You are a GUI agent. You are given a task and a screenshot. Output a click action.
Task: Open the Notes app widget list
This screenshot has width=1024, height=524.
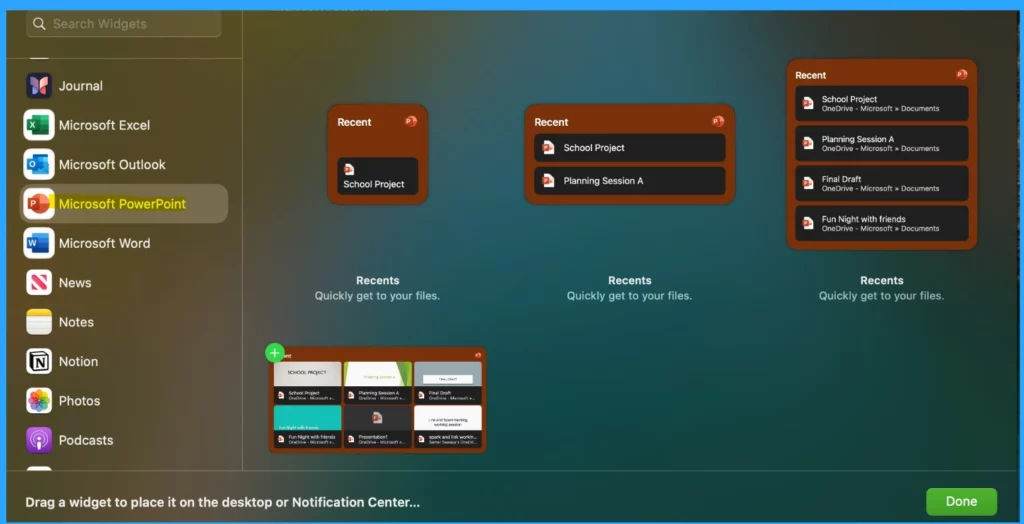[x=39, y=322]
